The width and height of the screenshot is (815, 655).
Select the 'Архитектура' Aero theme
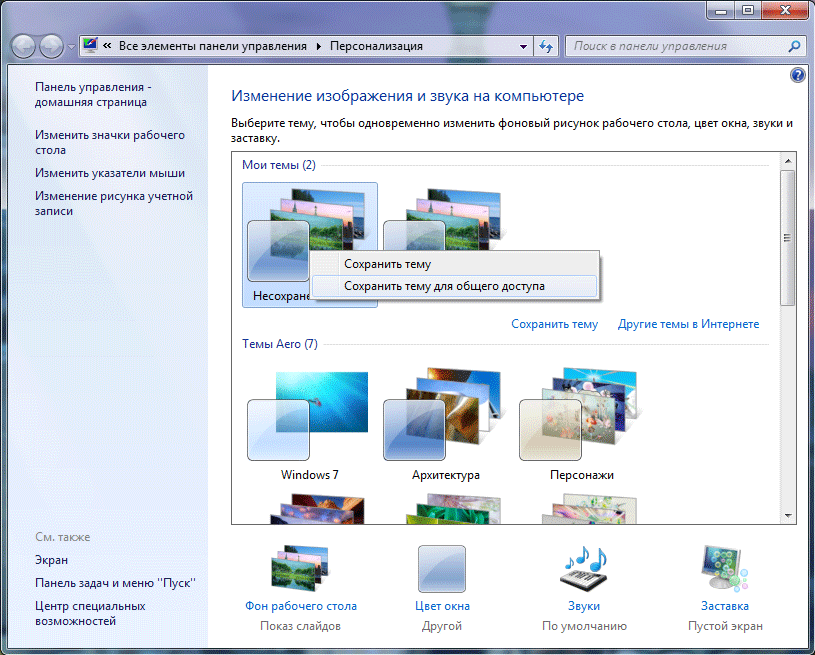(x=445, y=425)
